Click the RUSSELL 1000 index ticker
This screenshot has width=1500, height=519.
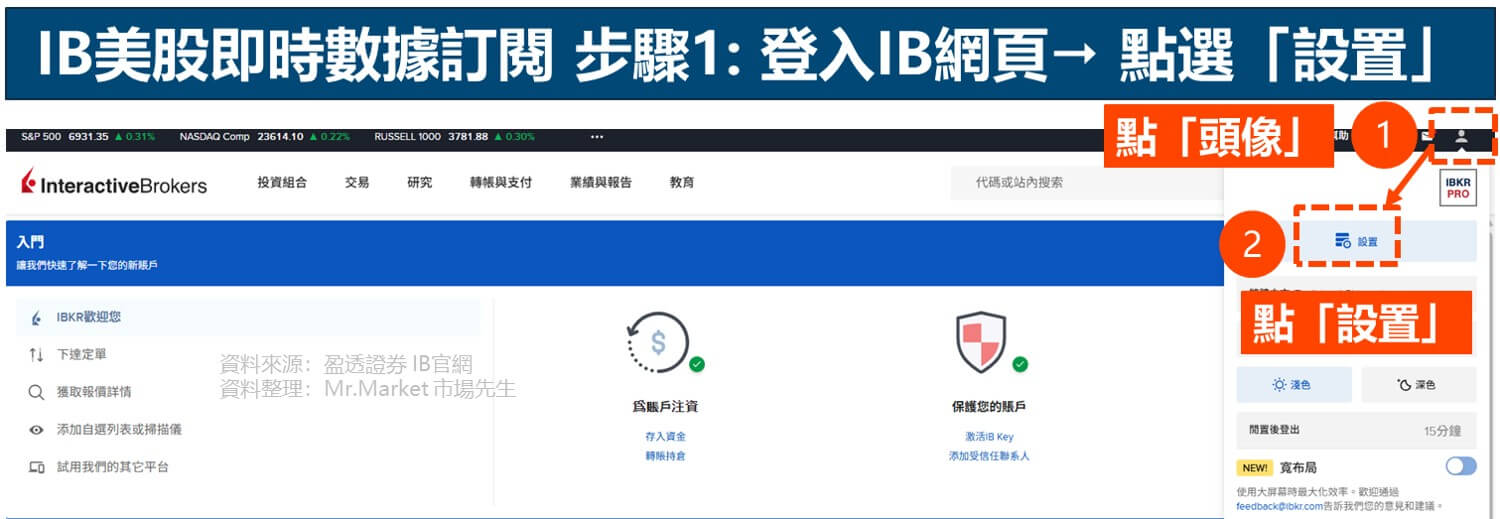[455, 137]
